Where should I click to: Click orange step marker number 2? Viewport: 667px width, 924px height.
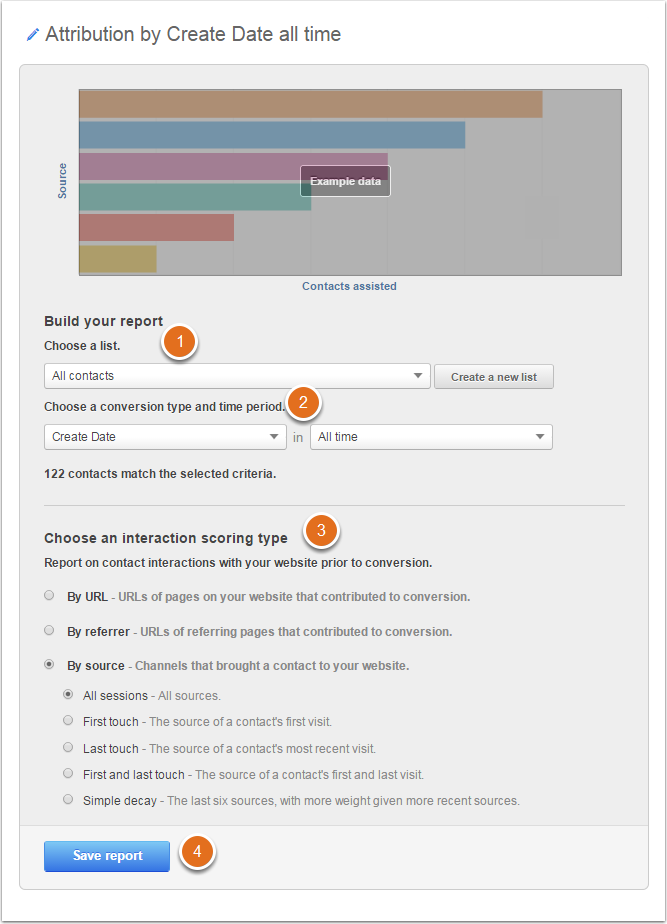point(303,403)
